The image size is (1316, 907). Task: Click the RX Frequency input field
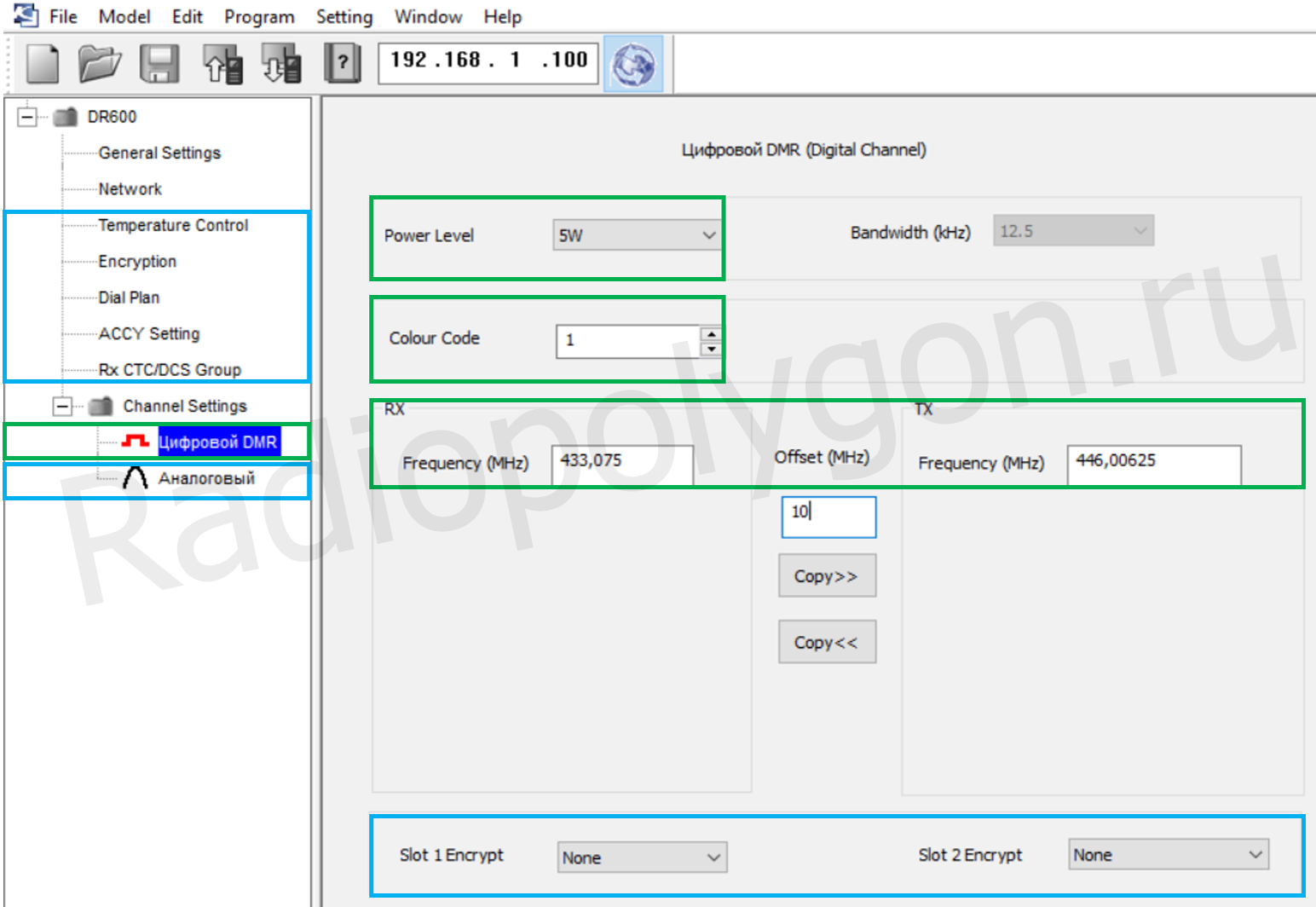[622, 463]
